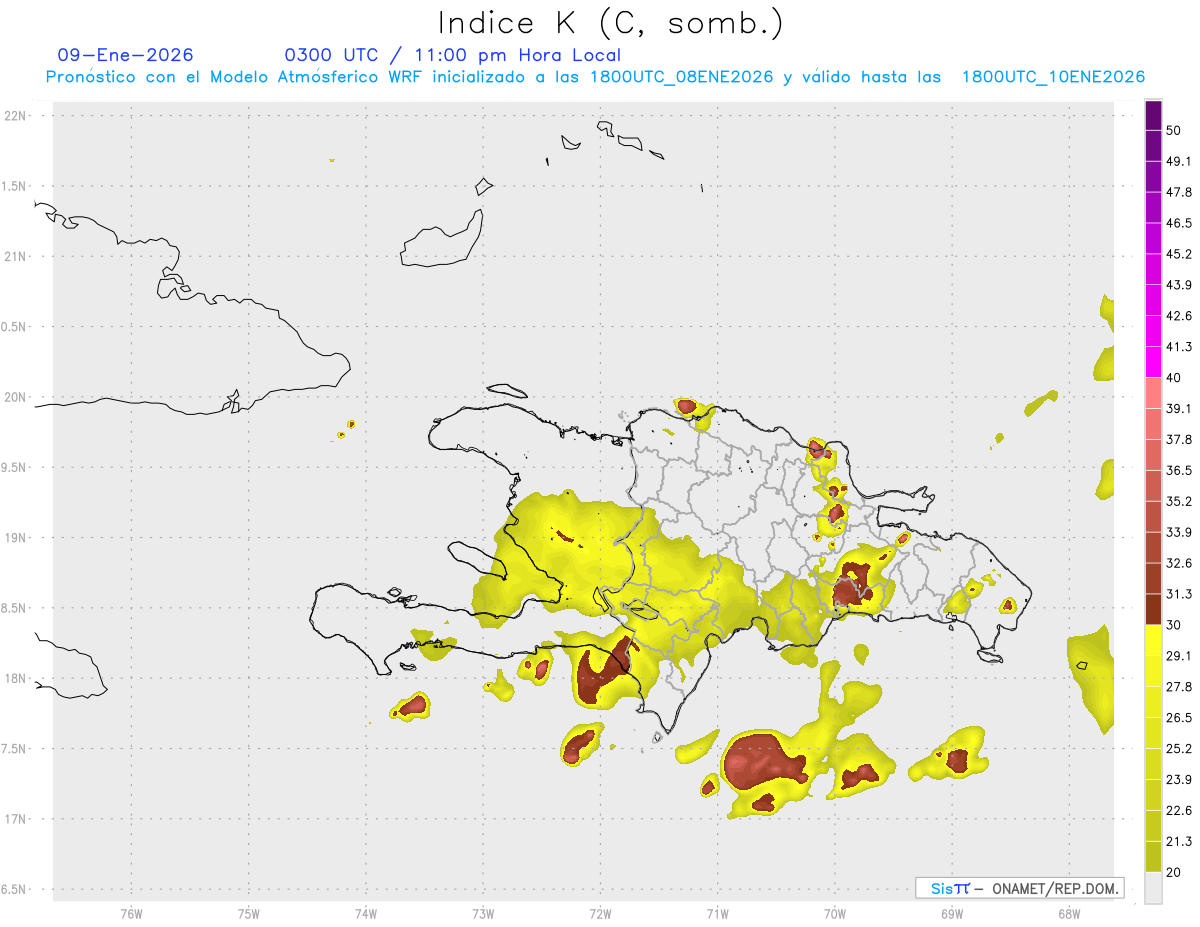Click the '20N' latitude axis label
This screenshot has height=927, width=1200.
(15, 397)
